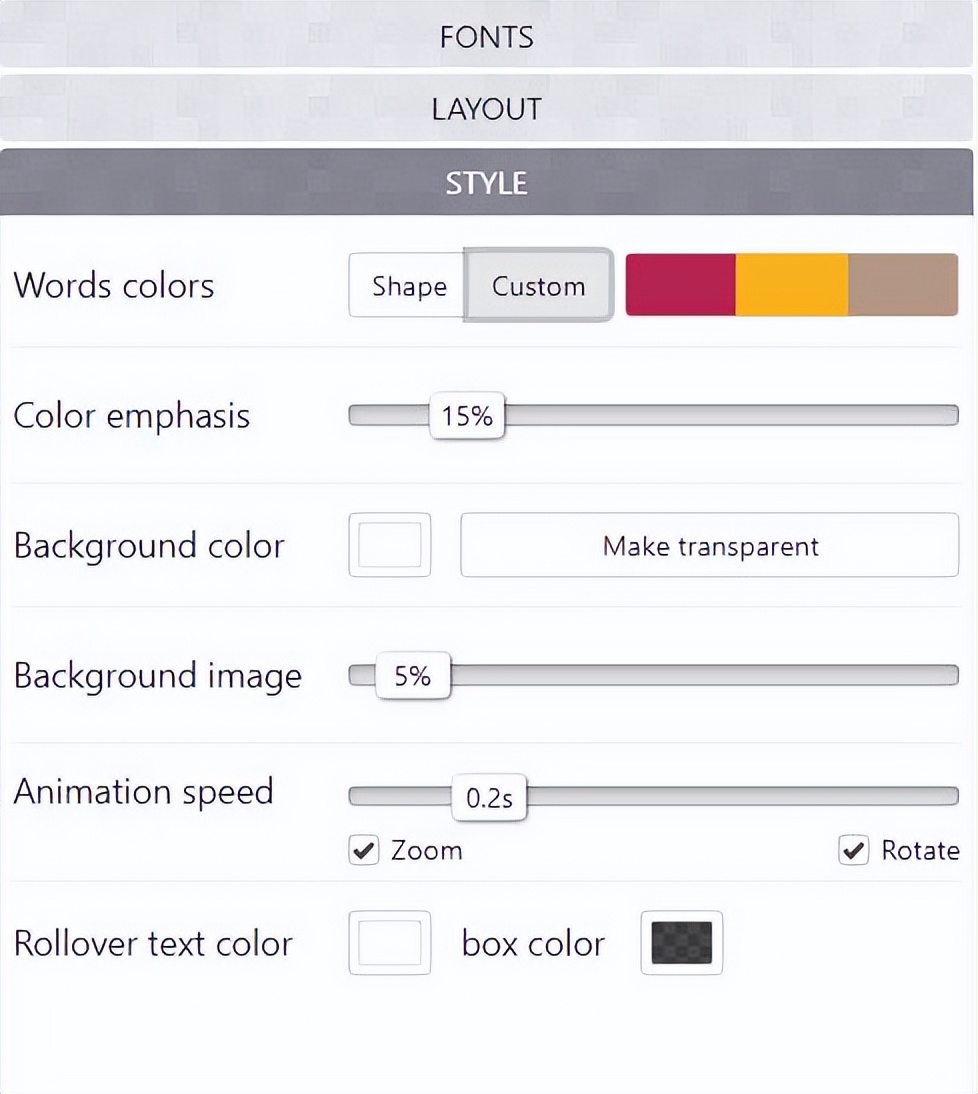Click the Background image 5% slider handle
This screenshot has width=978, height=1094.
point(412,677)
